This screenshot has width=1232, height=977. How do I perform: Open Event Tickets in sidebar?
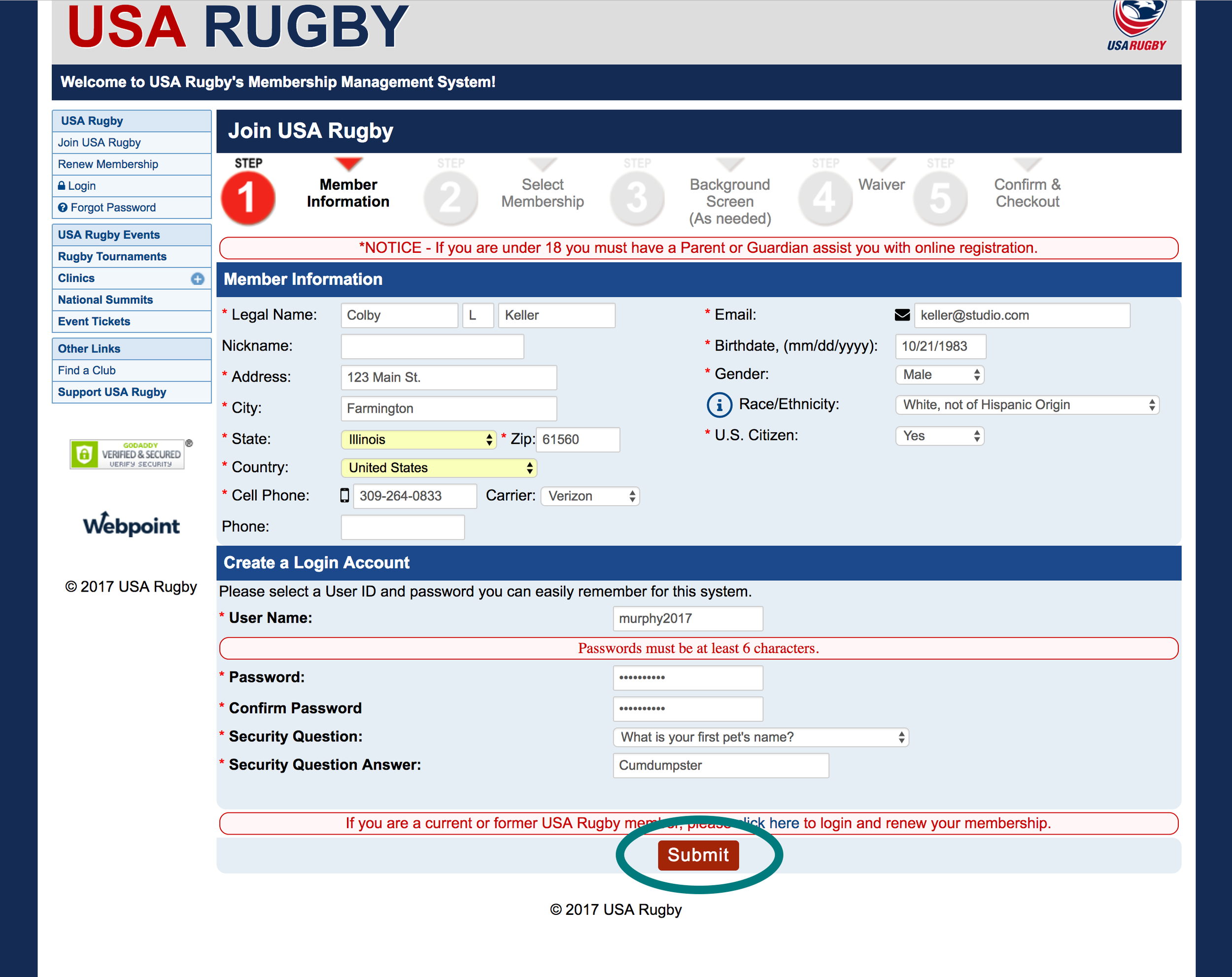pos(132,321)
